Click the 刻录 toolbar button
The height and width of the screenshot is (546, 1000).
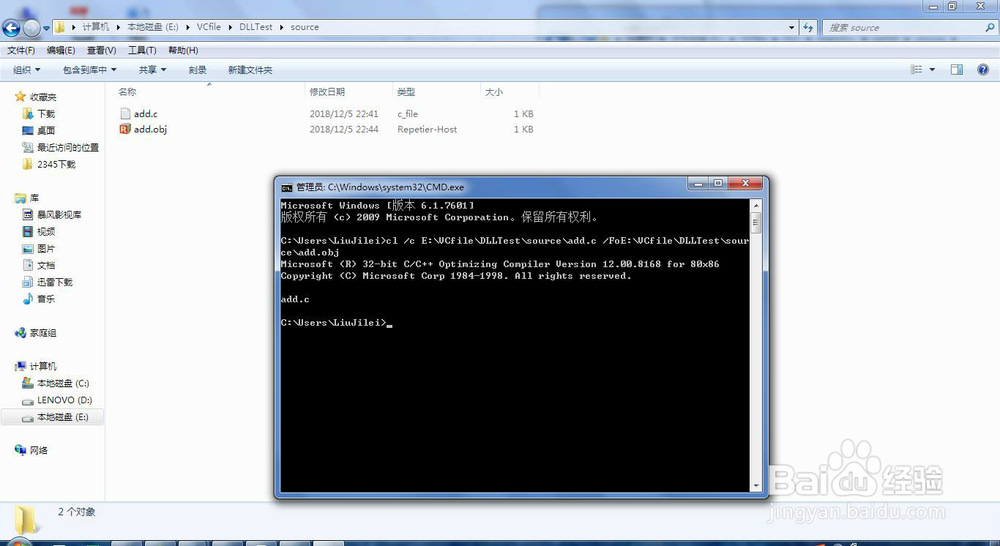tap(197, 70)
